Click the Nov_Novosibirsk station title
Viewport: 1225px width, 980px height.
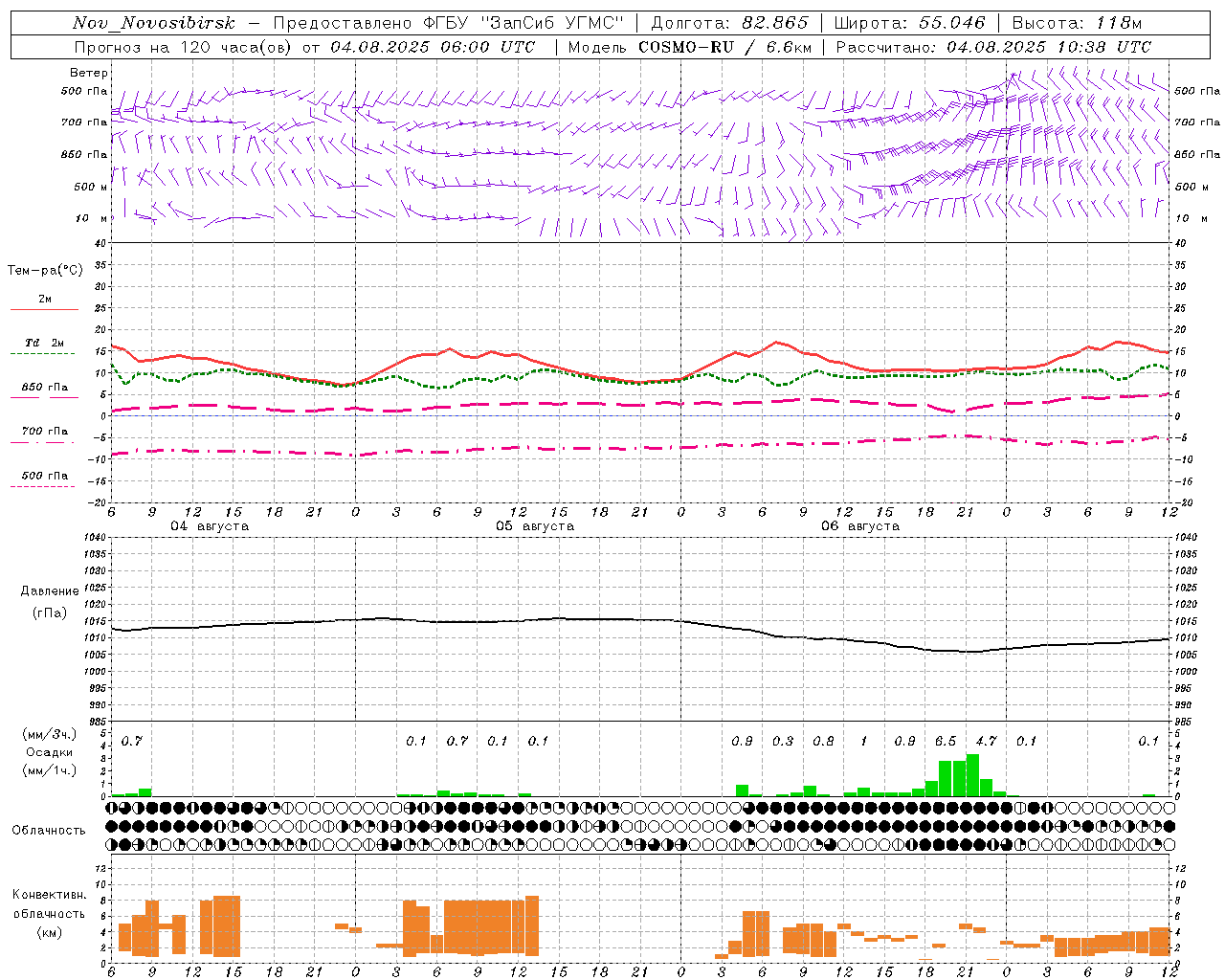pos(154,23)
